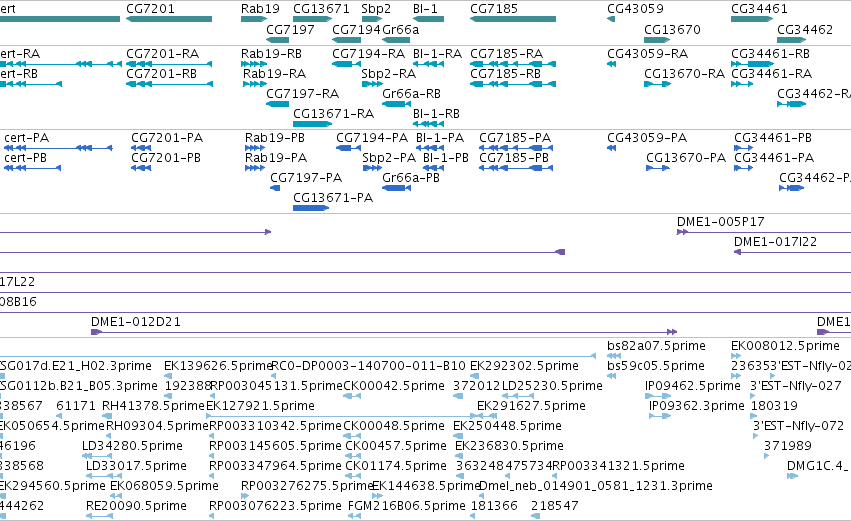Select EST CK00042.5prime label
The height and width of the screenshot is (521, 851).
point(394,385)
